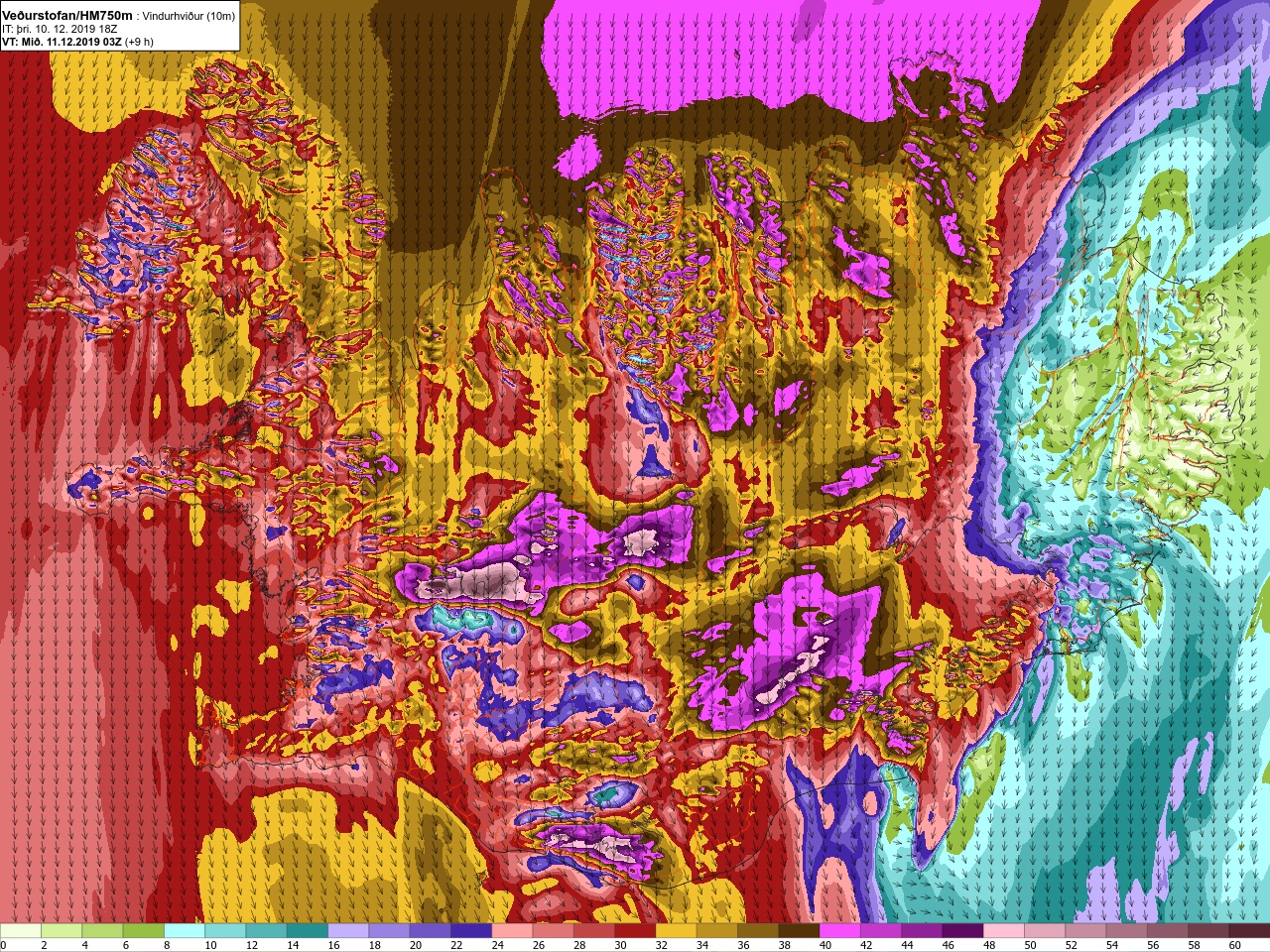The height and width of the screenshot is (952, 1270).
Task: Select the 'VT: Mið. 11.12.2019 03Z' line
Action: pyautogui.click(x=62, y=42)
